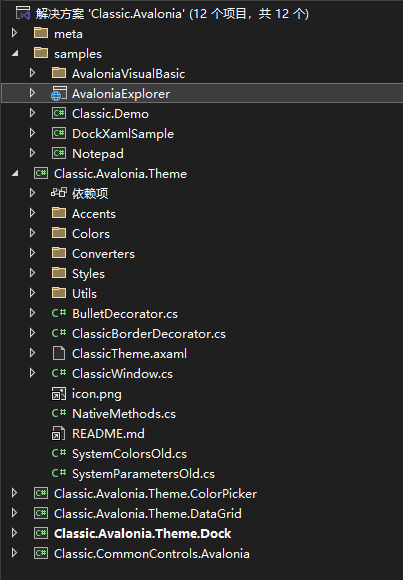Click the Classic.Avalonia.Theme.ColorPicker project icon
This screenshot has width=403, height=580.
pos(41,493)
